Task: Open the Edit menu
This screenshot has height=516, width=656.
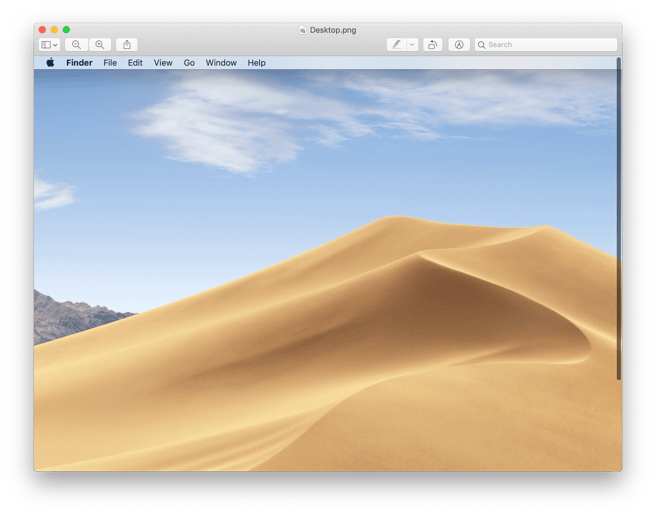Action: (x=135, y=63)
